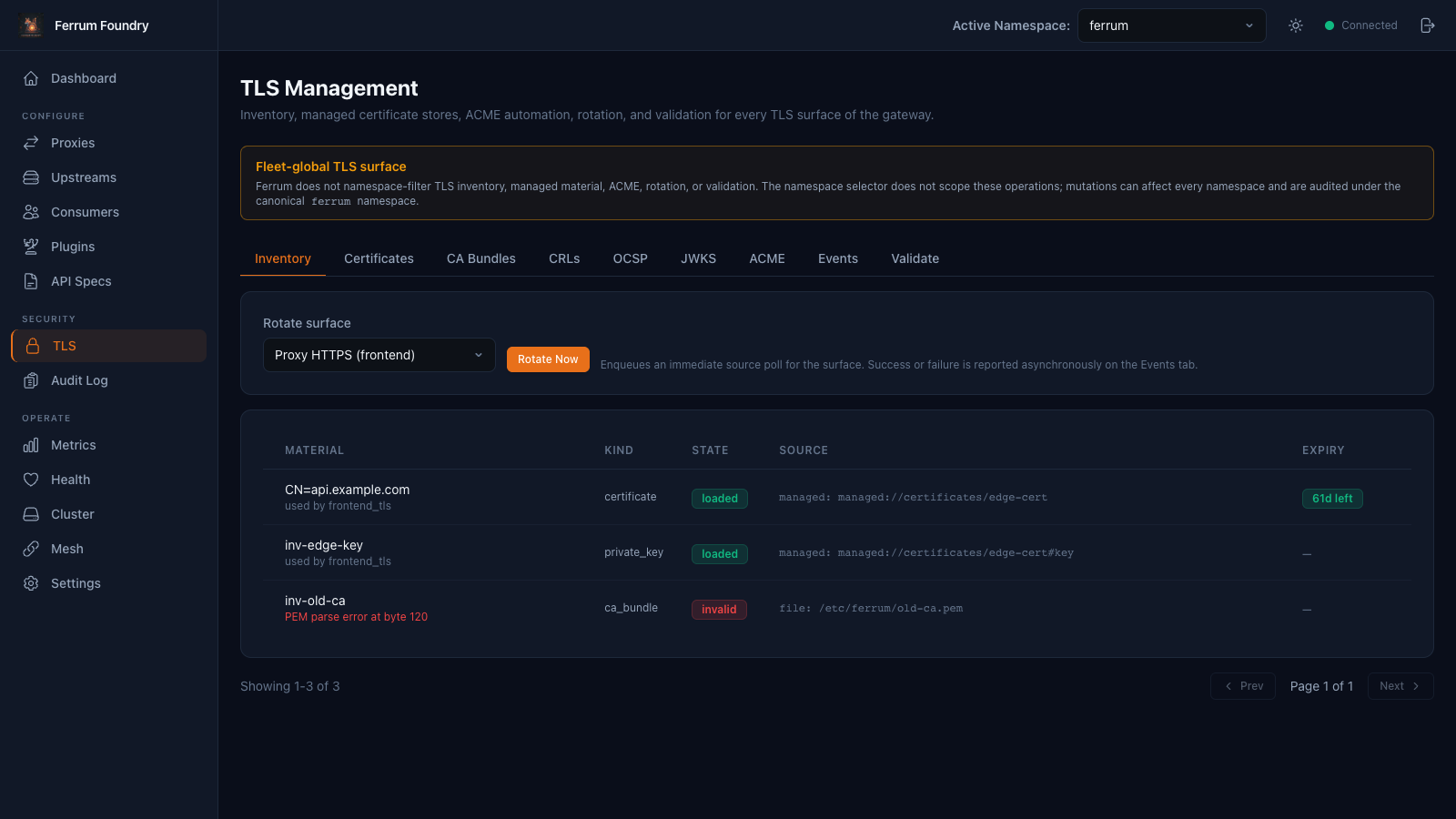
Task: Open Plugins via its sidebar icon
Action: [31, 247]
